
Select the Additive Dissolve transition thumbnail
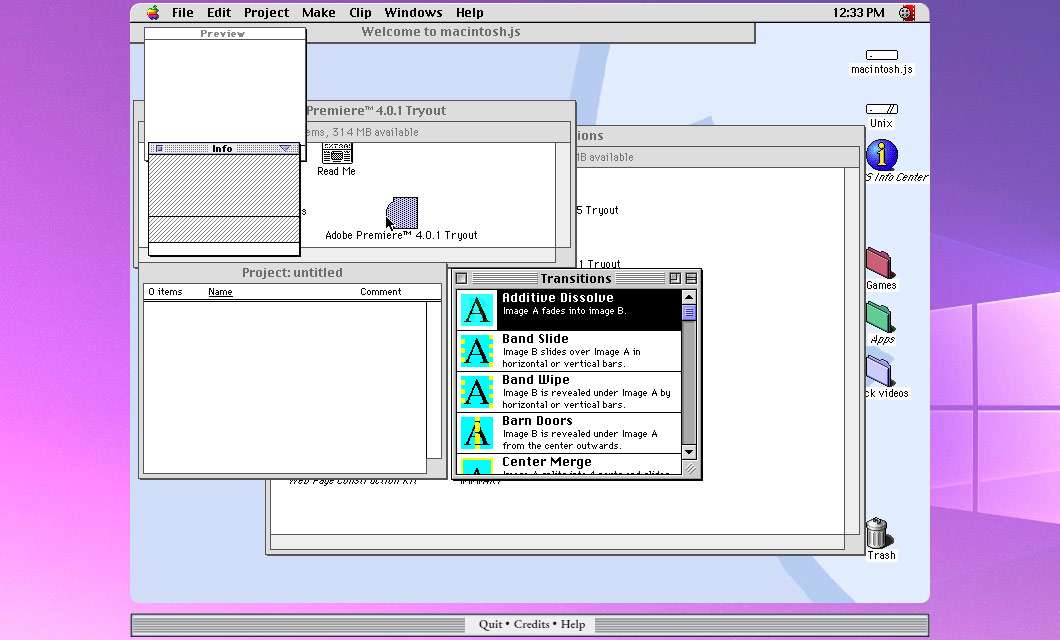pos(477,310)
